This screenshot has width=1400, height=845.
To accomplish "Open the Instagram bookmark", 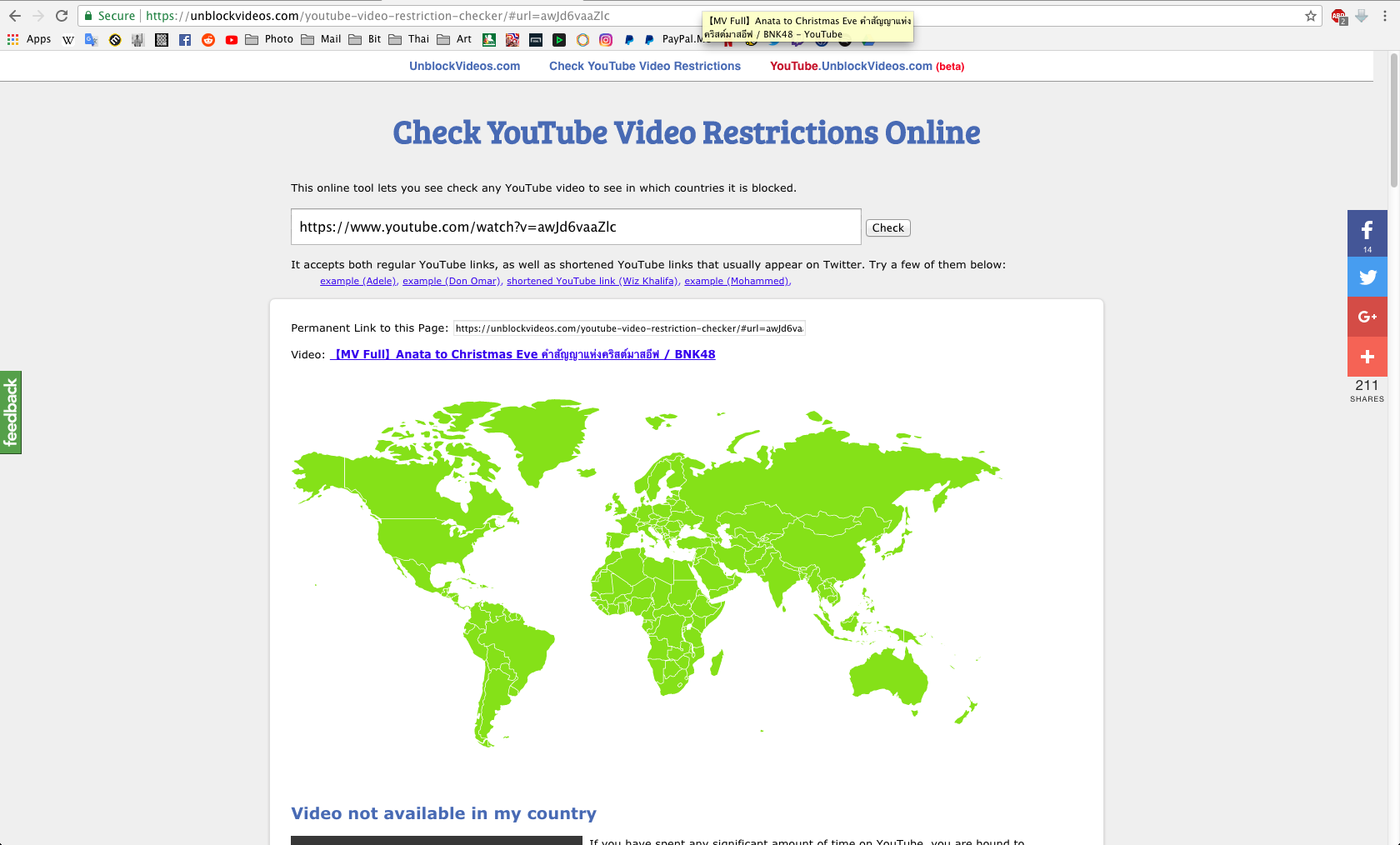I will pos(606,39).
